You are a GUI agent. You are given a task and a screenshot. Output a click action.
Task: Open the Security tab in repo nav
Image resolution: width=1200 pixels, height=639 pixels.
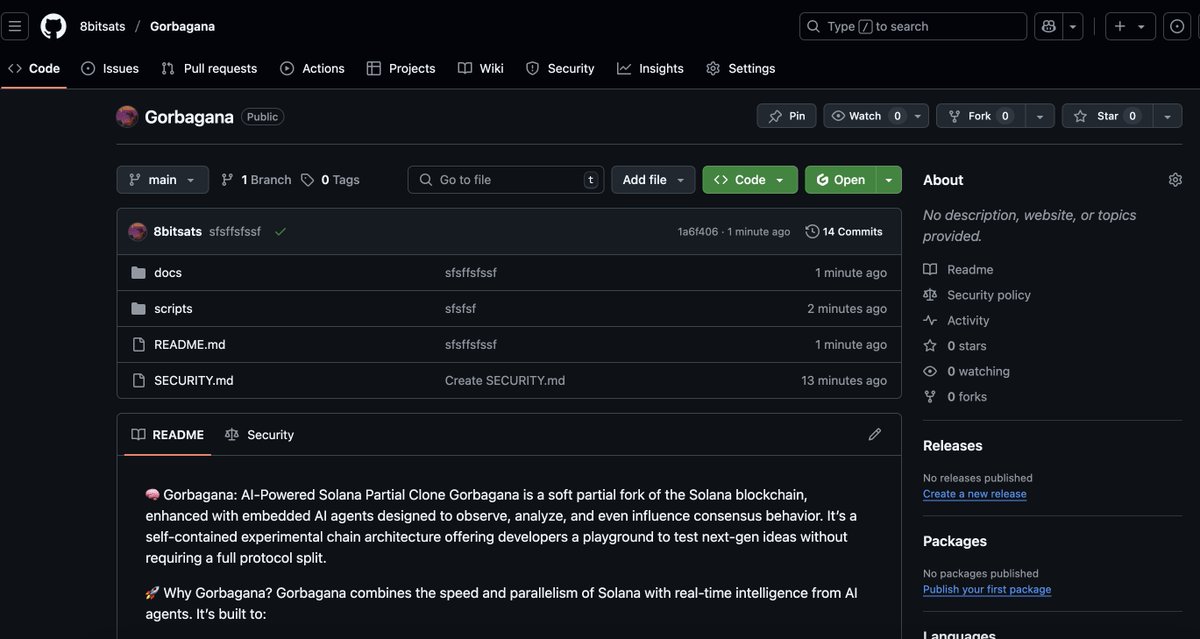point(560,68)
